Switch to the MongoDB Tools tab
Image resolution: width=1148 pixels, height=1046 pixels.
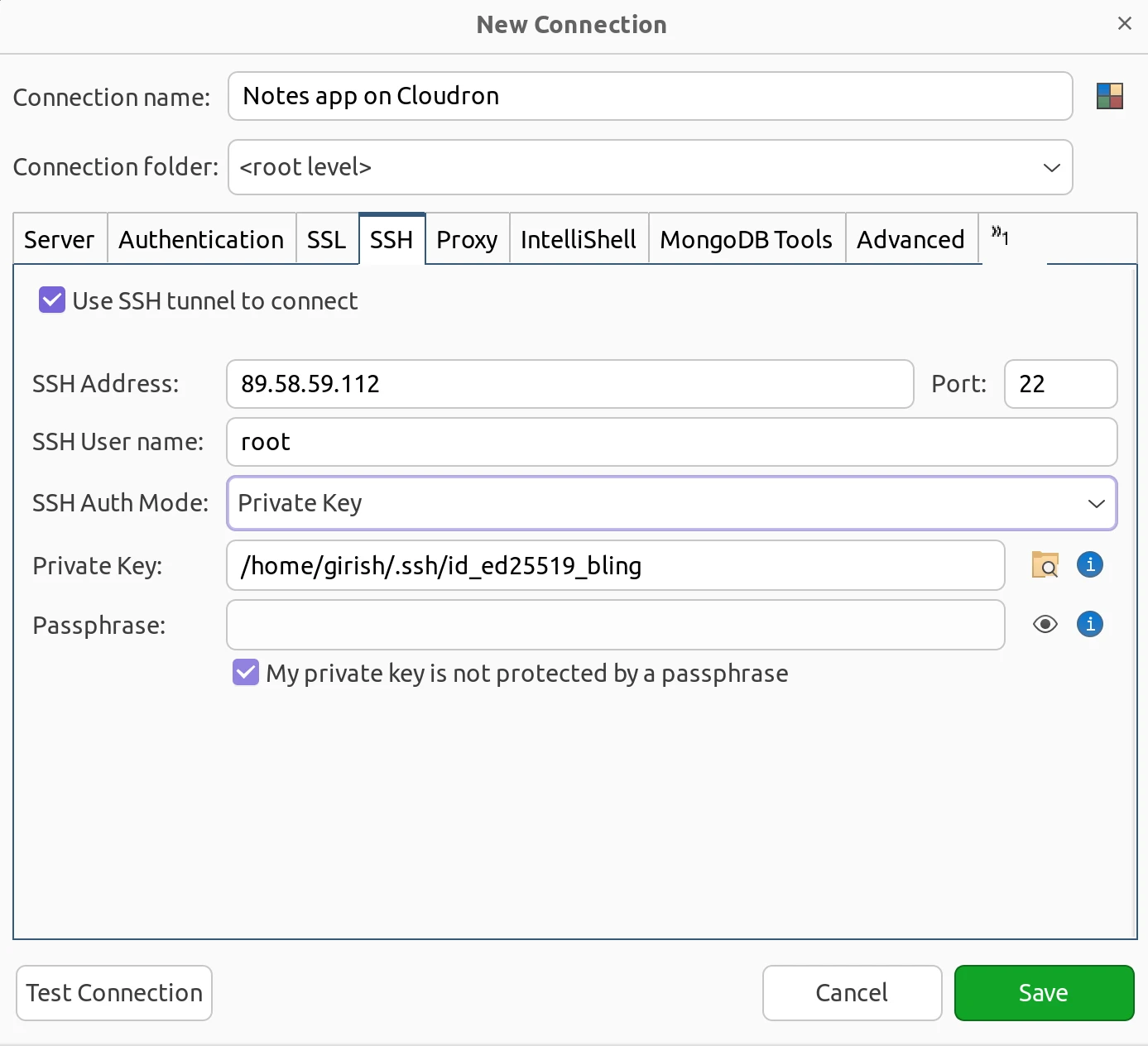click(746, 239)
